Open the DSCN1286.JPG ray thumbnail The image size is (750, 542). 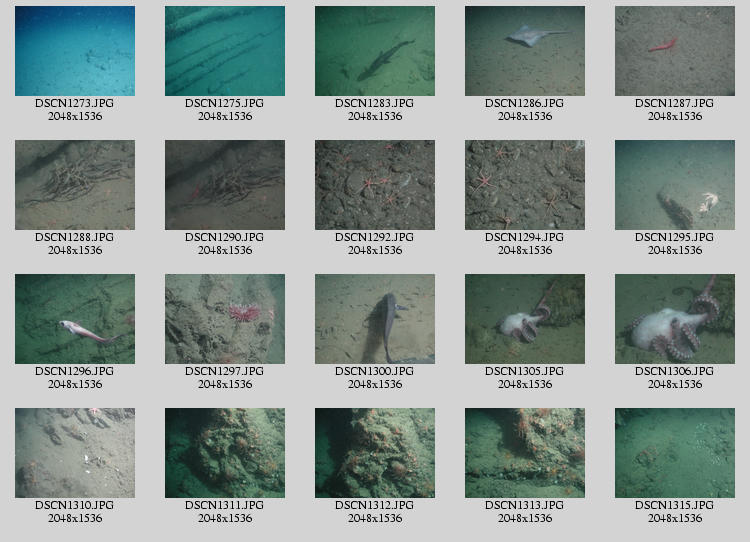click(x=525, y=51)
